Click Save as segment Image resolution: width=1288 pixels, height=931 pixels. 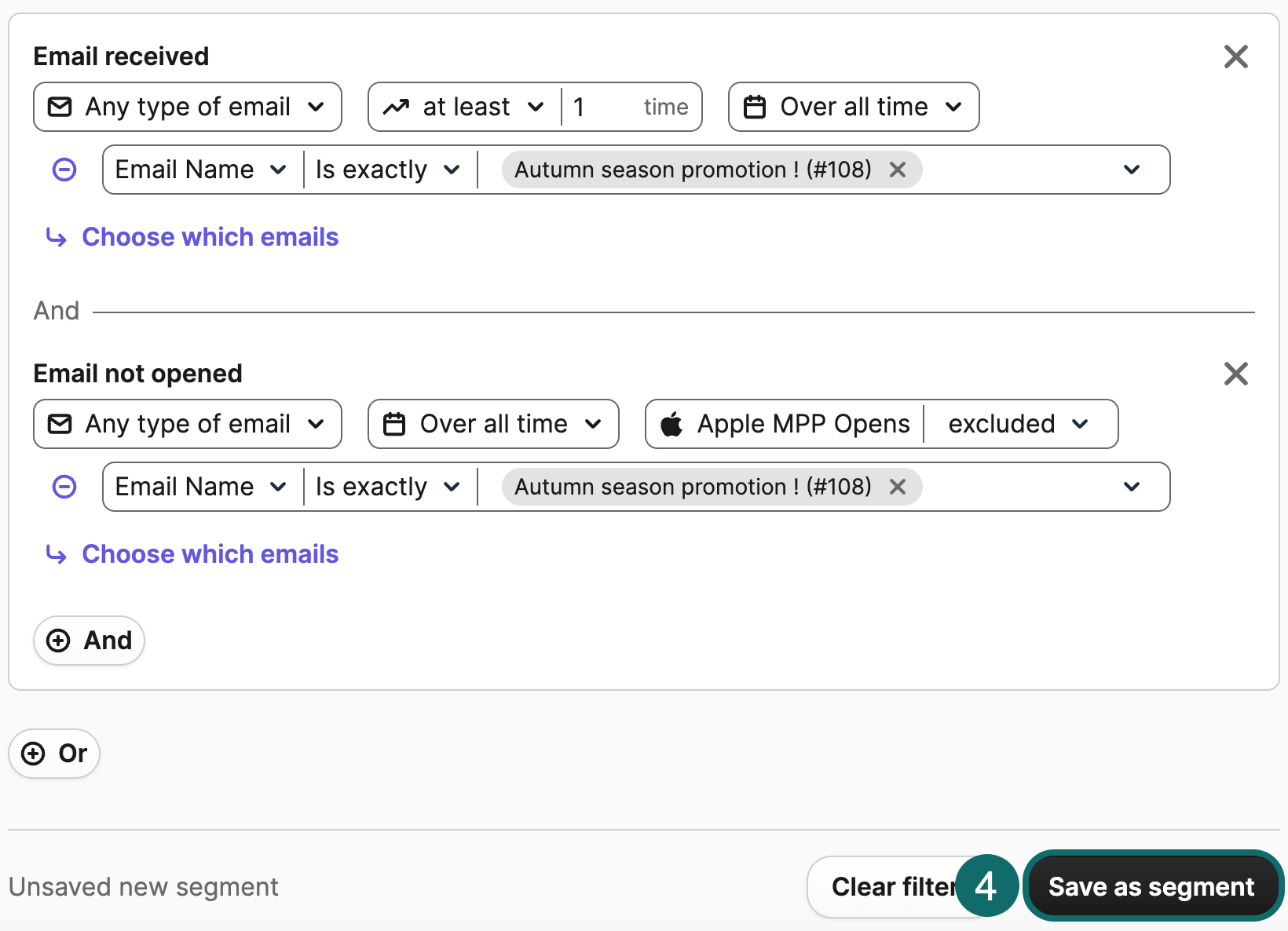(1151, 886)
